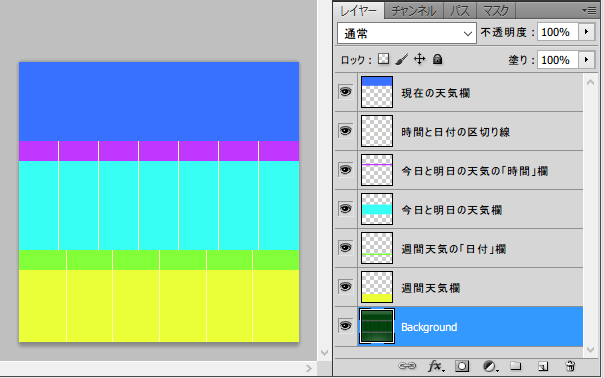Hide the 週間天気欄 layer
The image size is (604, 378).
pos(346,287)
